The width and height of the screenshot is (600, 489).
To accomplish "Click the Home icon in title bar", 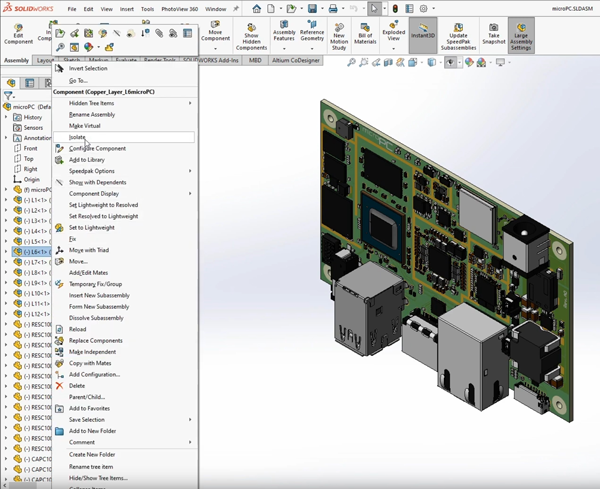I will (x=257, y=8).
